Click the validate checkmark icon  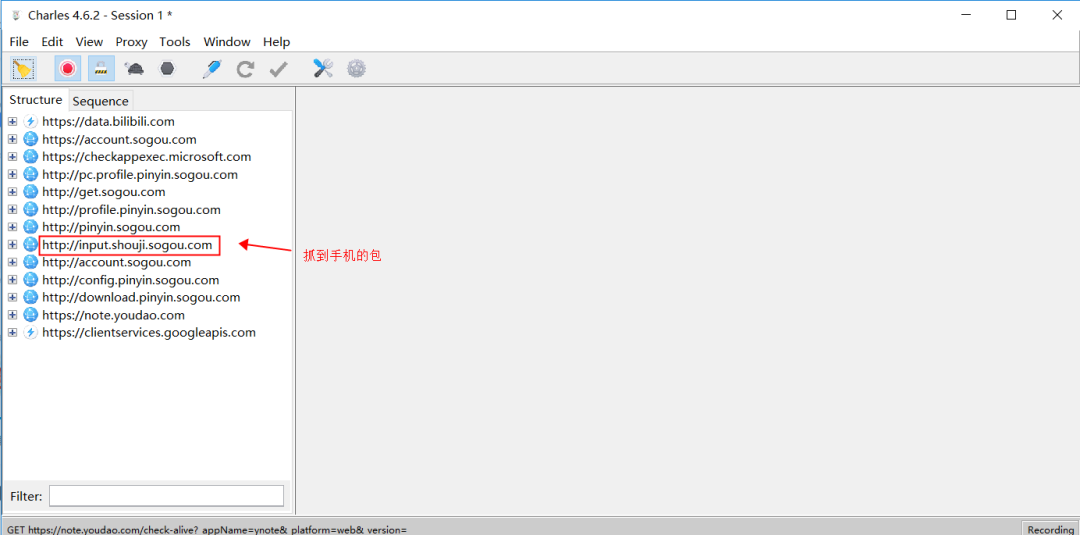coord(278,69)
